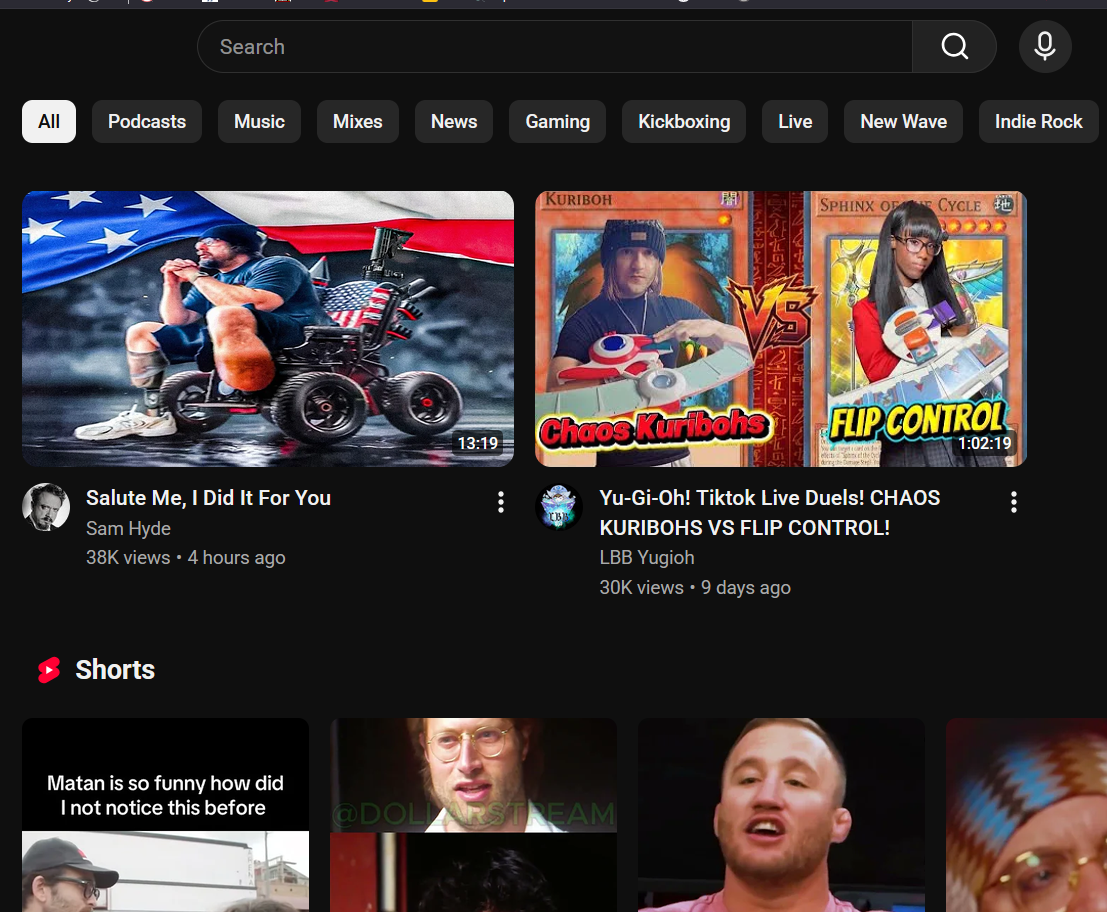Viewport: 1107px width, 912px height.
Task: Select the Podcasts filter chip
Action: pos(147,121)
